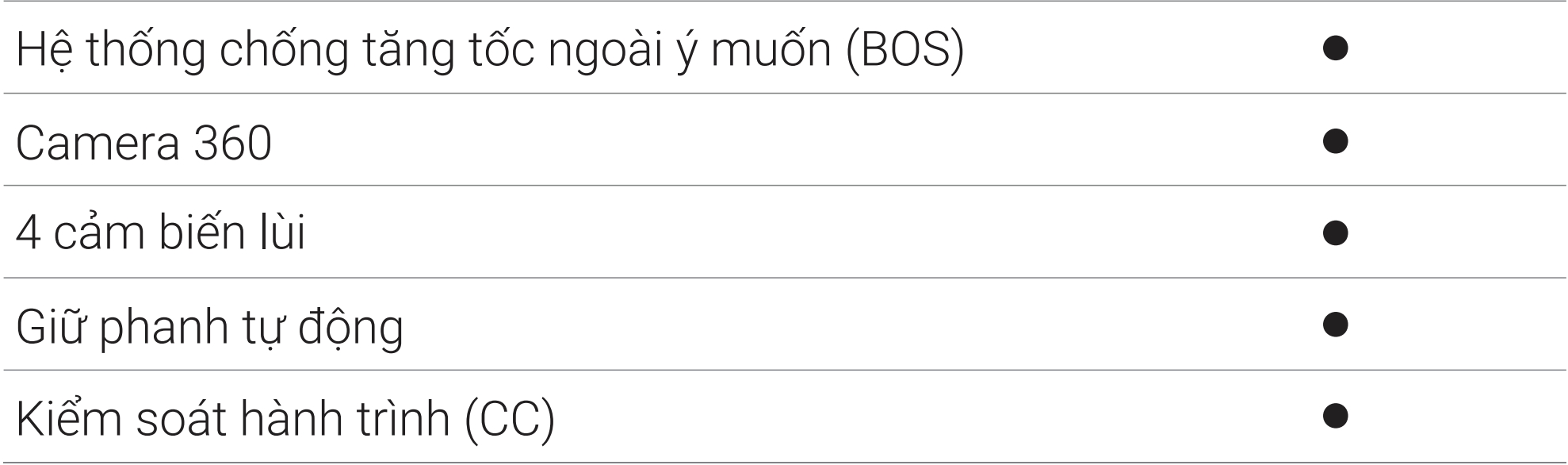The width and height of the screenshot is (1568, 465).
Task: Select the '4 cảm biến lùi' label
Action: 160,234
